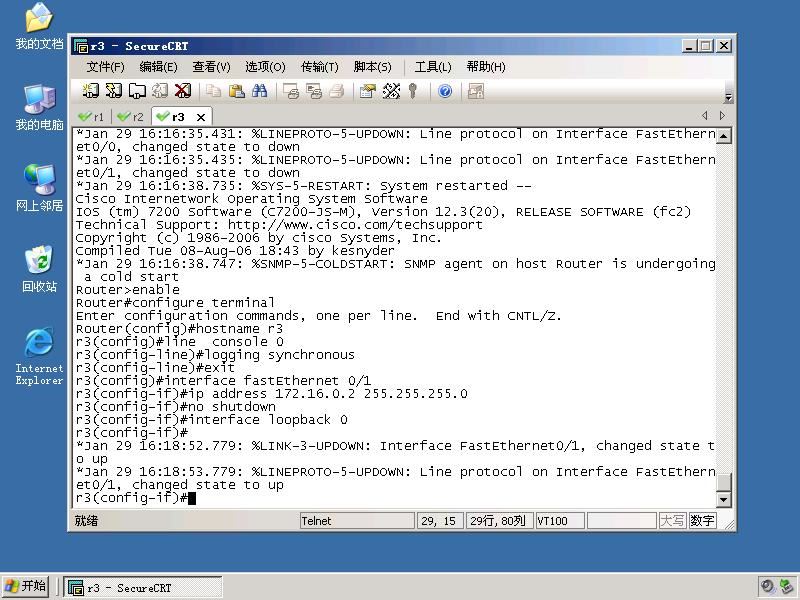Click the Telnet status bar field

[x=357, y=521]
